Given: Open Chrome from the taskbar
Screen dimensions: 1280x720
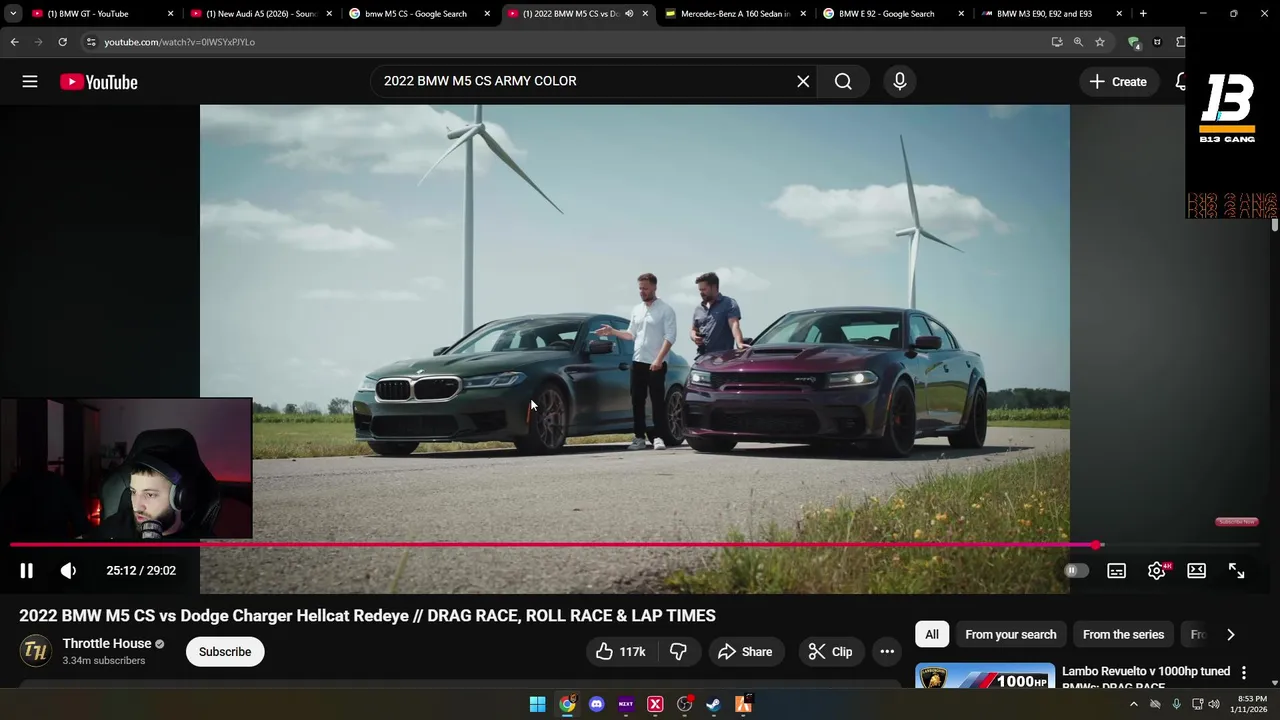Looking at the screenshot, I should coord(567,704).
